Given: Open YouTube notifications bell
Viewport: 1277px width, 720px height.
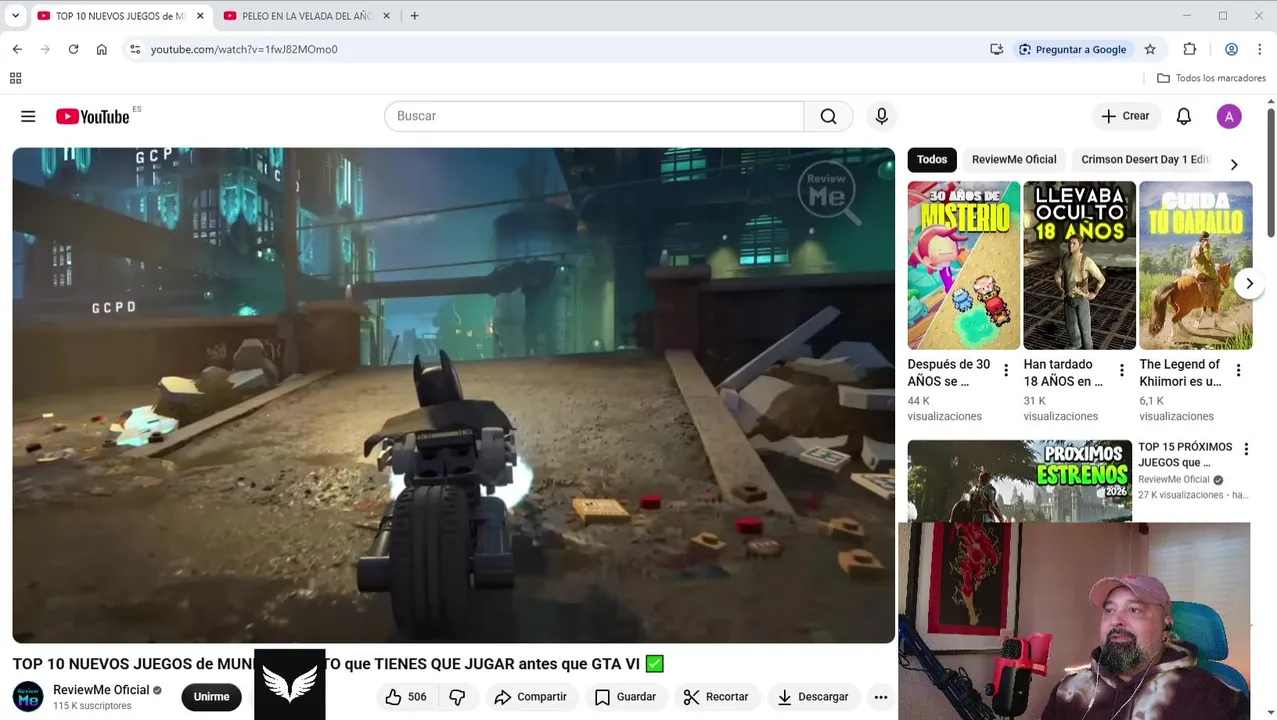Looking at the screenshot, I should point(1183,116).
